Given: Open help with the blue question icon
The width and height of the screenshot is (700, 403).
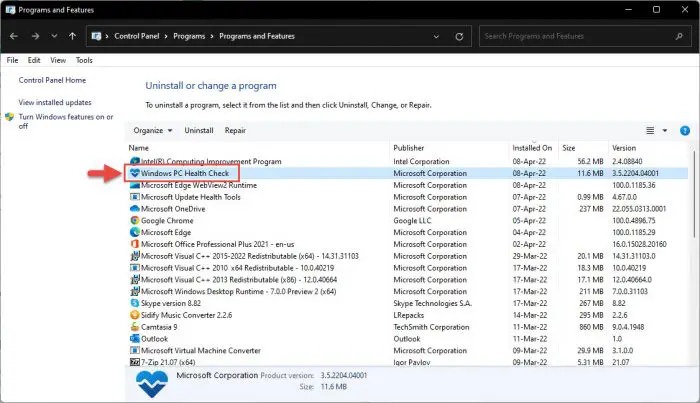Looking at the screenshot, I should click(685, 131).
